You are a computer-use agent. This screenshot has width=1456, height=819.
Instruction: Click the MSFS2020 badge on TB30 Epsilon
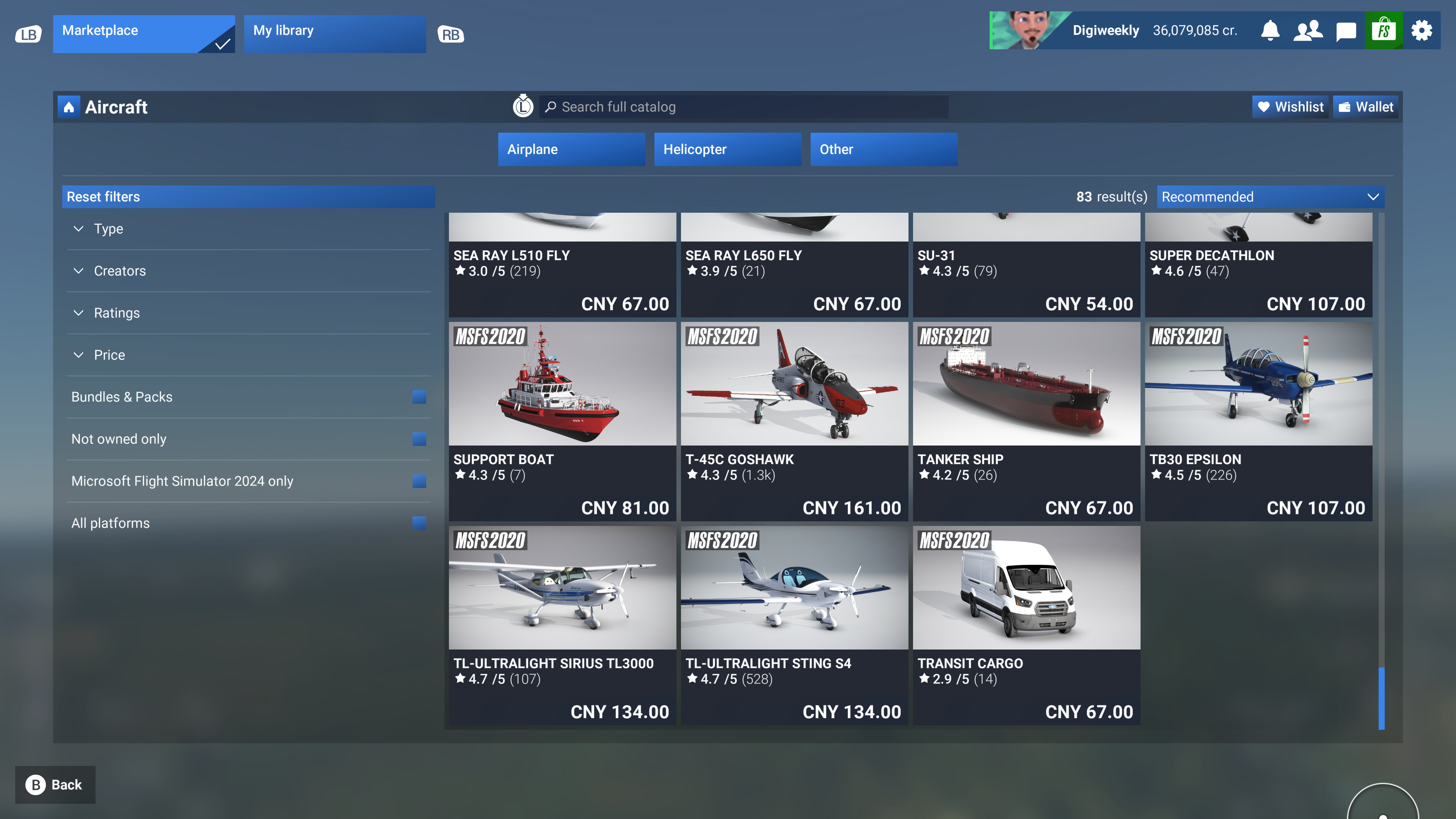tap(1186, 337)
